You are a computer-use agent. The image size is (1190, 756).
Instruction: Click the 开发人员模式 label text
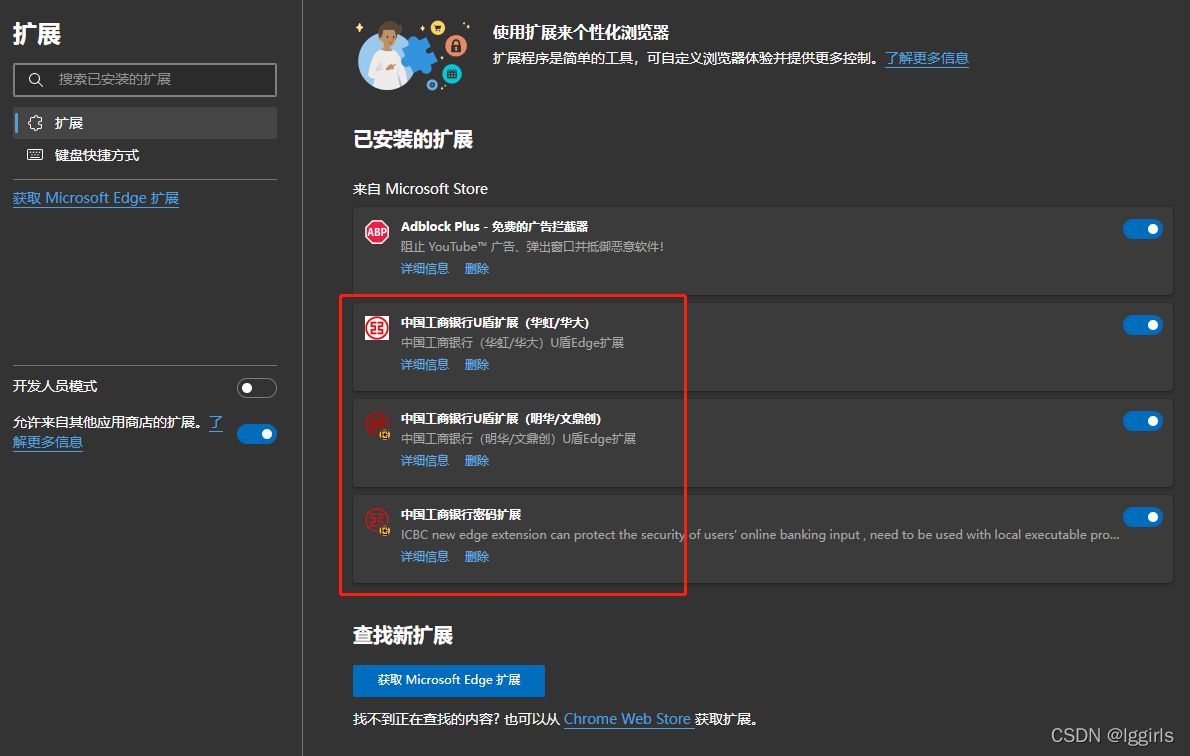(55, 386)
